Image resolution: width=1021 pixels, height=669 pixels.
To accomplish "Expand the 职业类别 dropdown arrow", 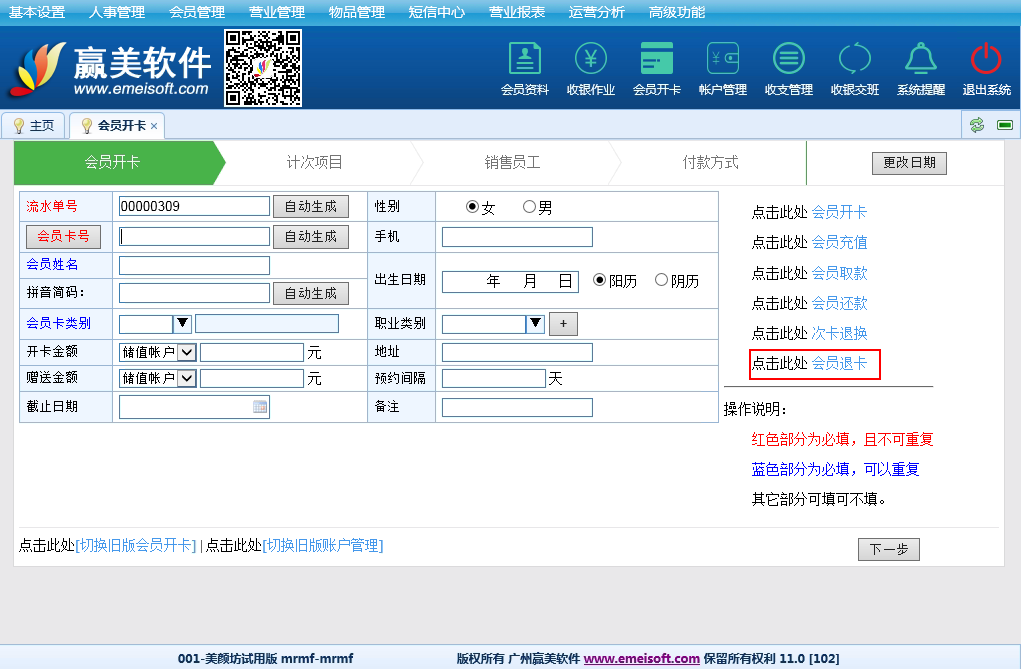I will coord(535,324).
